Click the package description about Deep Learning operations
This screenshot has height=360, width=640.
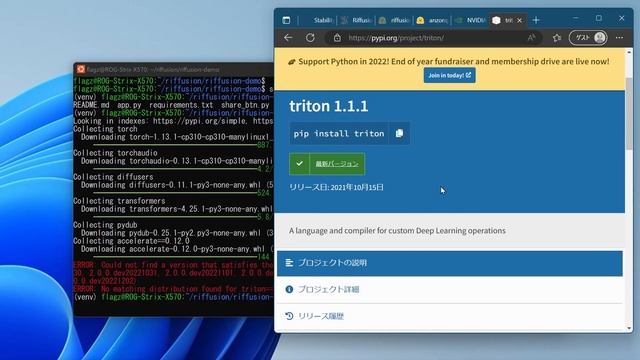(397, 231)
